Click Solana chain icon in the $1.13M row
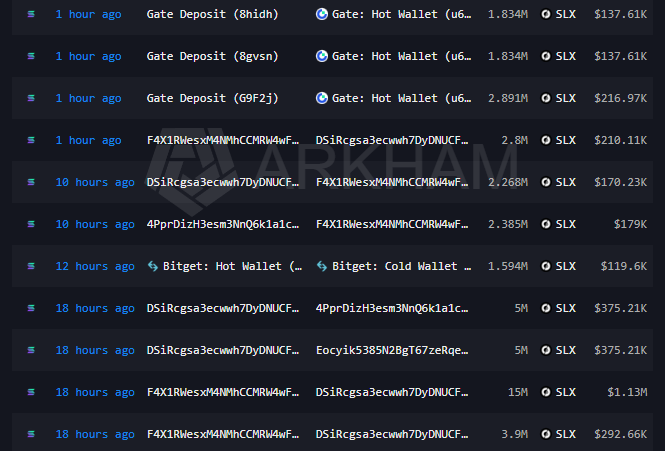Image resolution: width=665 pixels, height=451 pixels. (x=31, y=392)
